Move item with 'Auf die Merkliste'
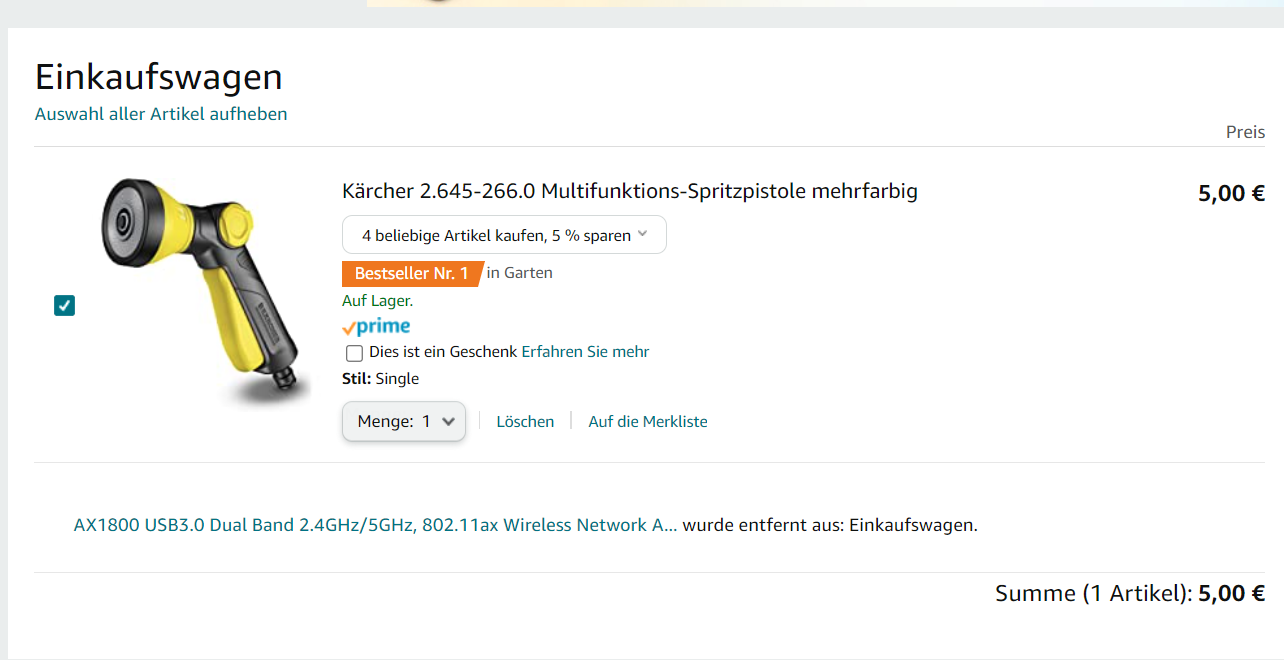This screenshot has height=660, width=1284. [647, 422]
